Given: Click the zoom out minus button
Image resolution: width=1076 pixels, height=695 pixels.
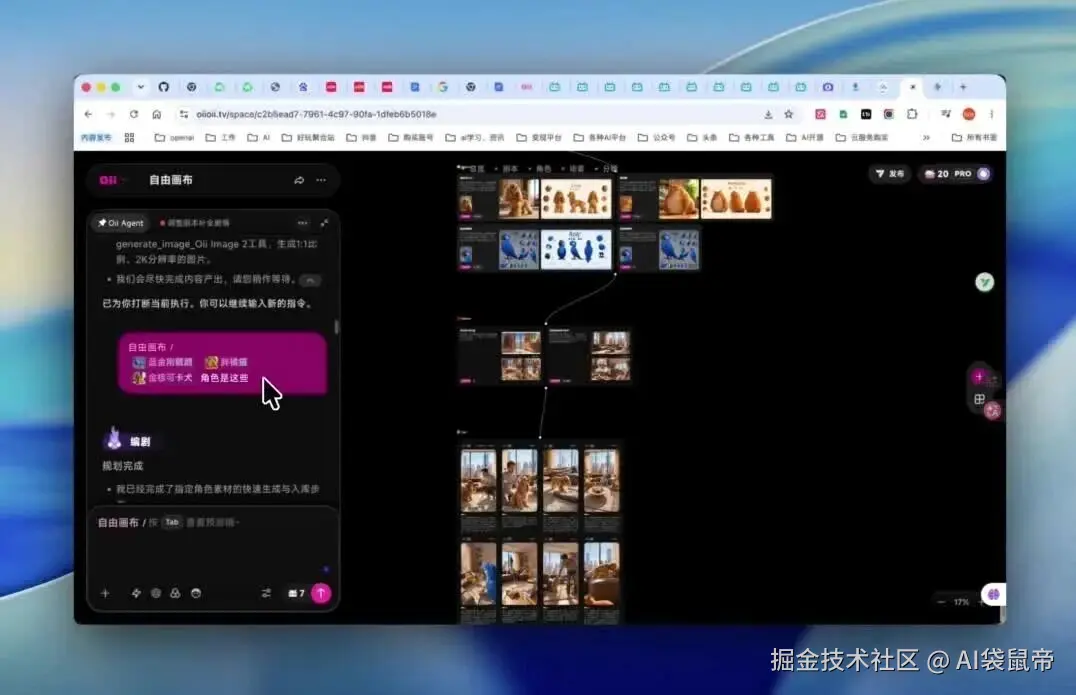Looking at the screenshot, I should click(x=941, y=602).
